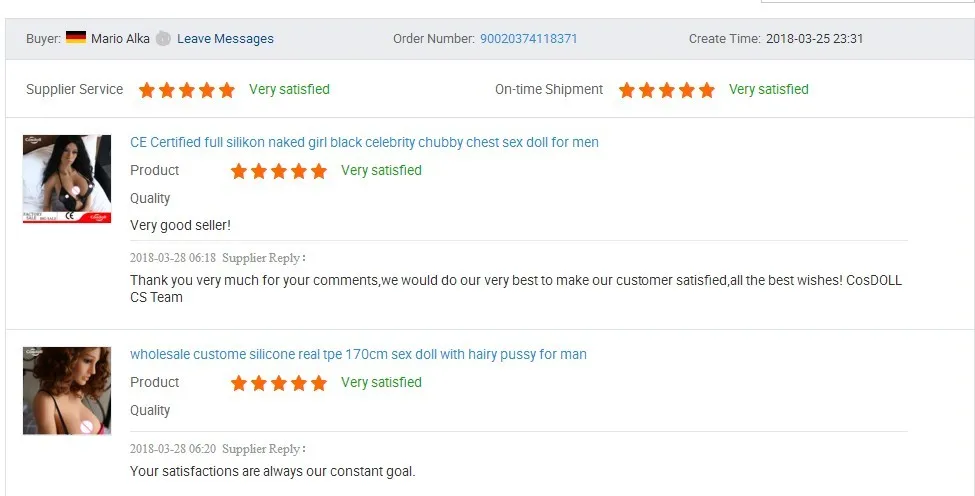Click first Product star under CE Certified item
Image resolution: width=975 pixels, height=496 pixels.
pyautogui.click(x=239, y=171)
